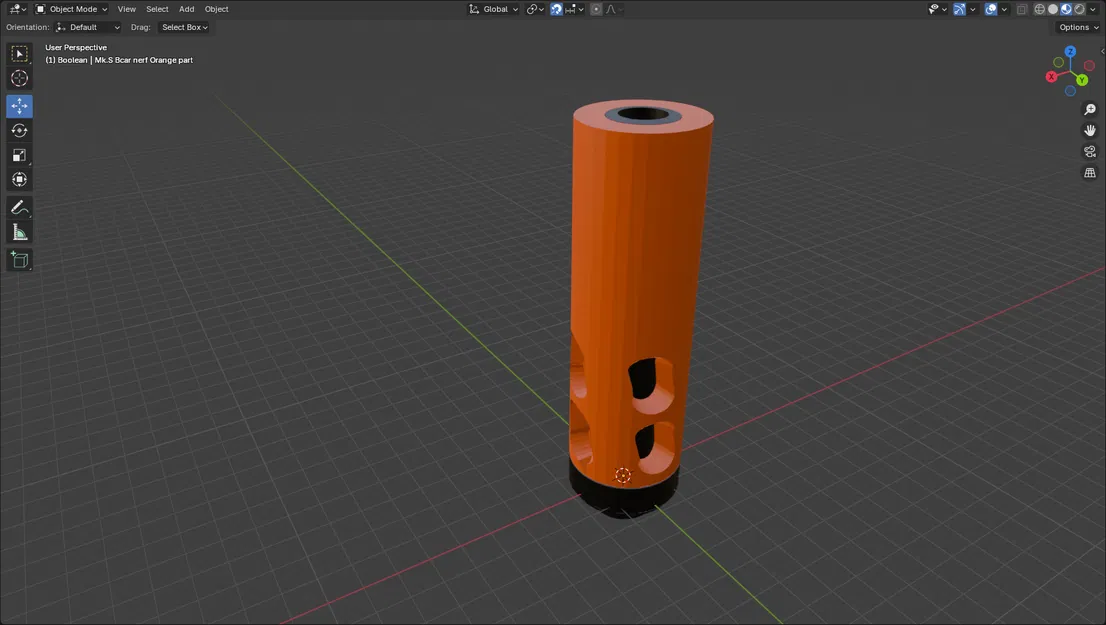Viewport: 1106px width, 625px height.
Task: Expand the Select Box drag dropdown
Action: click(184, 27)
